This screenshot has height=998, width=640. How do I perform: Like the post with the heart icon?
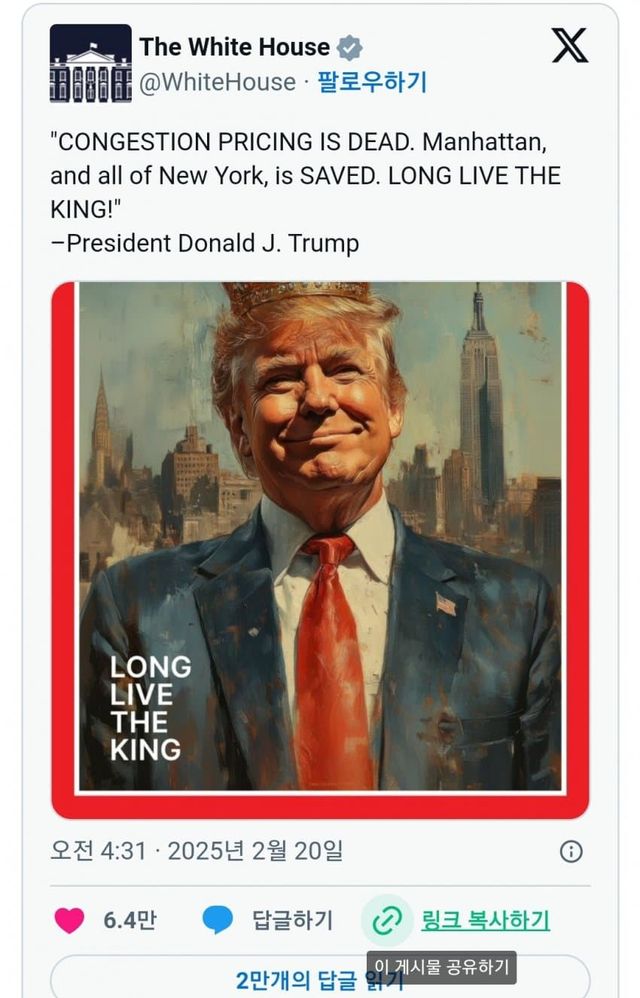pyautogui.click(x=69, y=920)
